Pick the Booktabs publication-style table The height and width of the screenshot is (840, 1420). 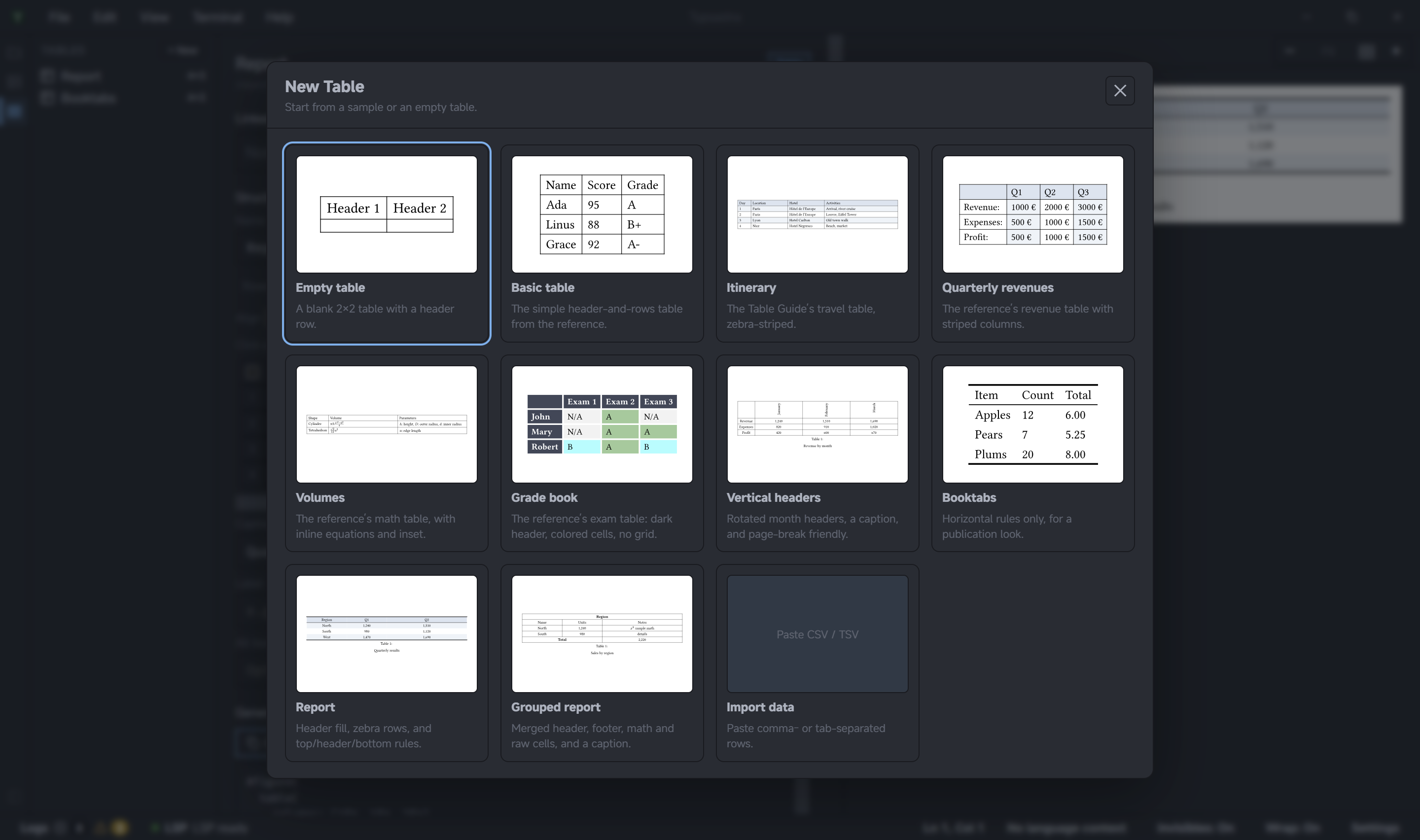click(1032, 453)
